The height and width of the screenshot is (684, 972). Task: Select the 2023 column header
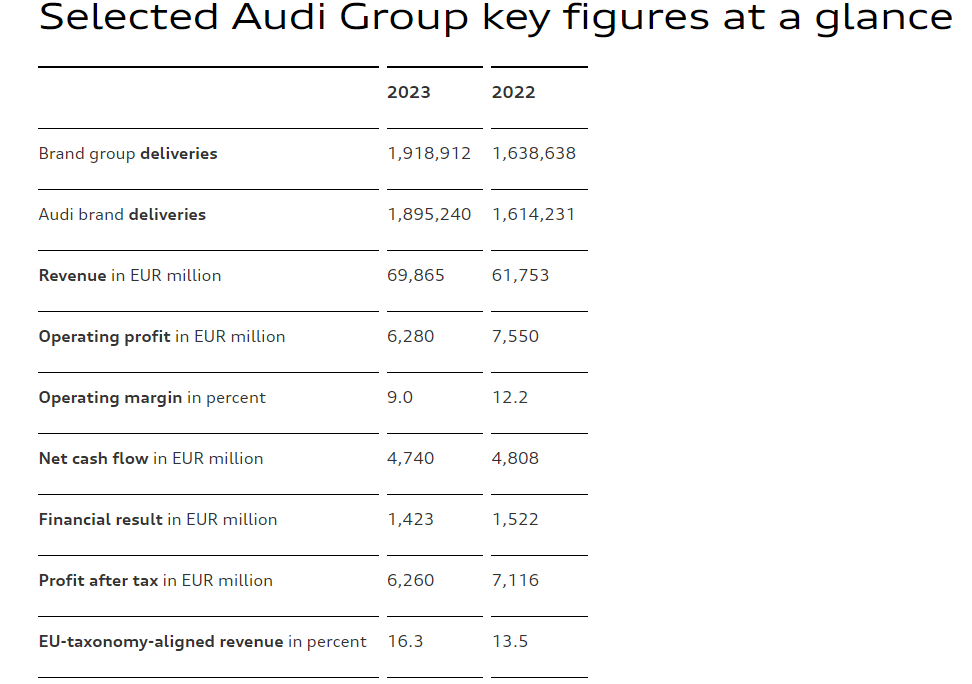coord(409,92)
